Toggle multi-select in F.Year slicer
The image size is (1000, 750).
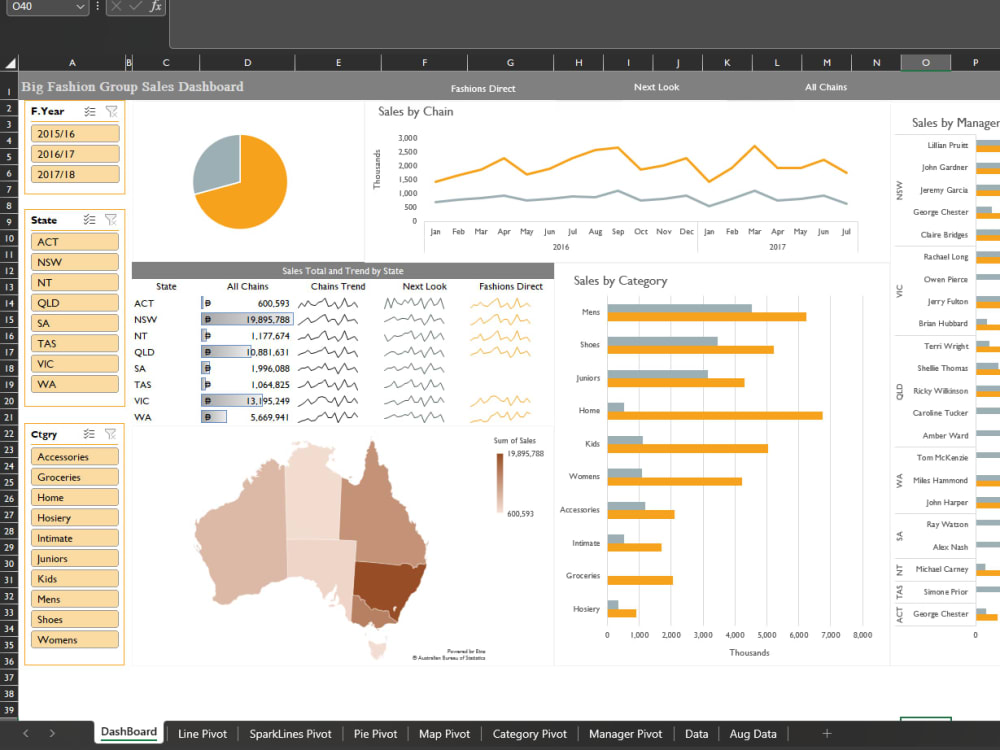click(x=90, y=112)
